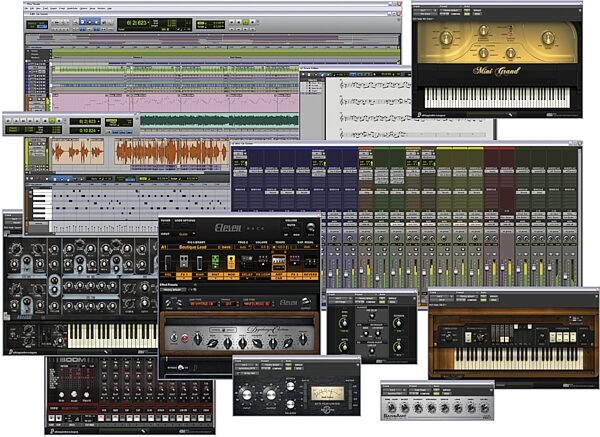The image size is (600, 437).
Task: Turn the Input knob on compressor plugin
Action: tap(246, 395)
